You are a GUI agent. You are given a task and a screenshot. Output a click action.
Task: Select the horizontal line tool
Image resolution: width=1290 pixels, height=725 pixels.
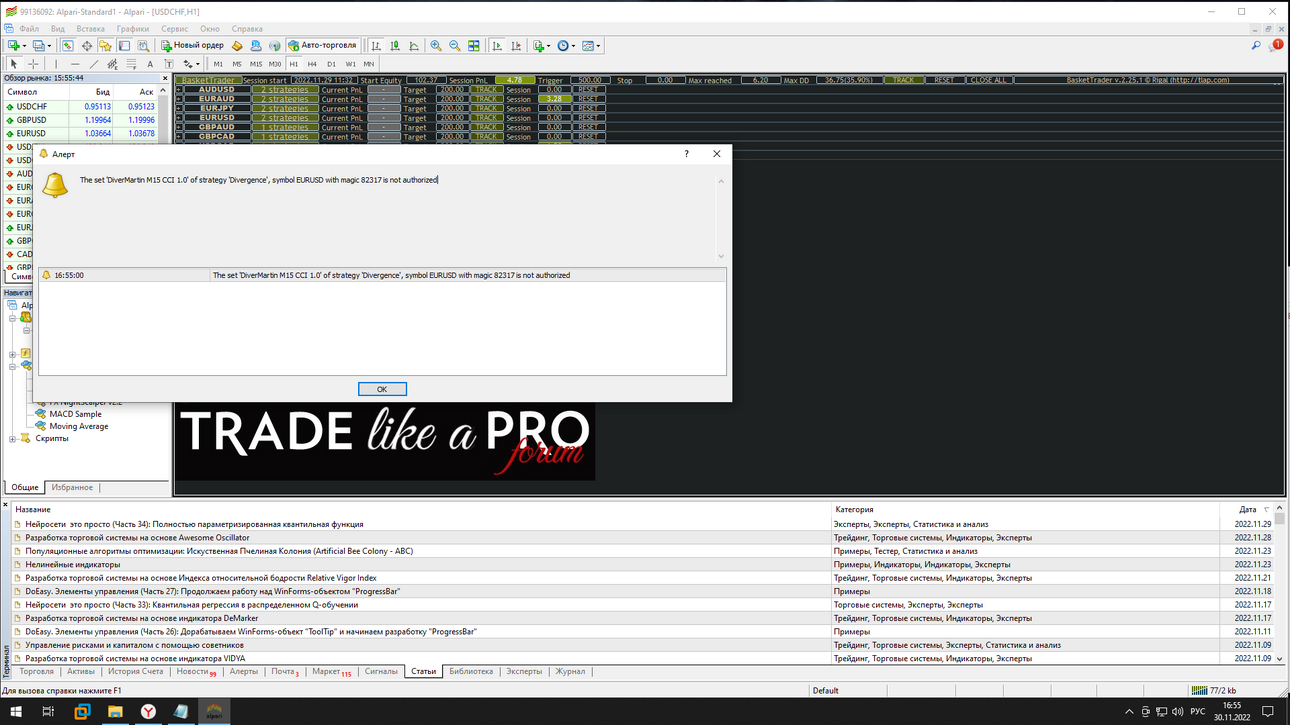(x=75, y=64)
